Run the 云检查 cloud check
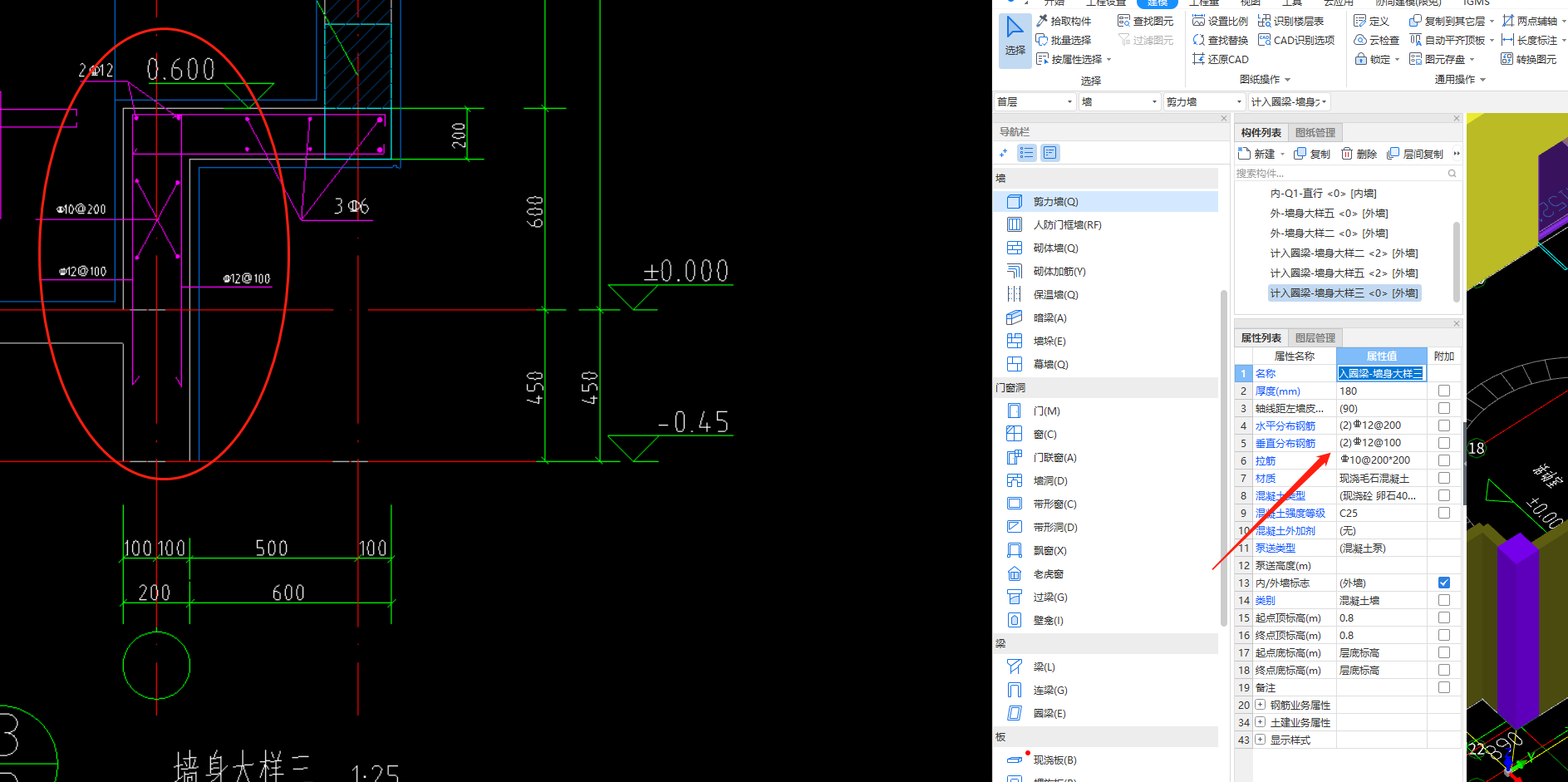Screen dimensions: 1568x782 (1376, 40)
